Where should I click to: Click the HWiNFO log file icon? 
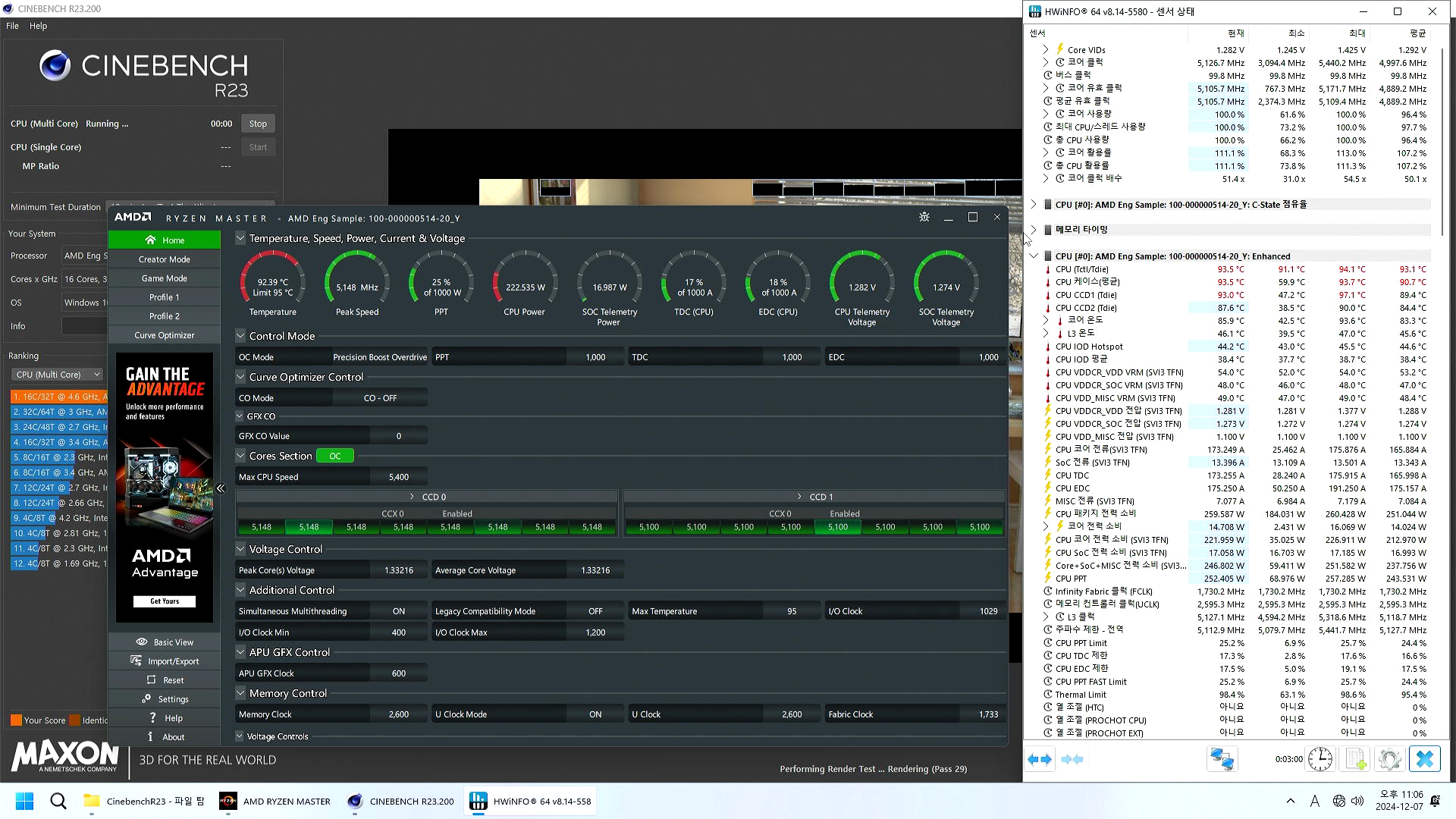tap(1356, 759)
